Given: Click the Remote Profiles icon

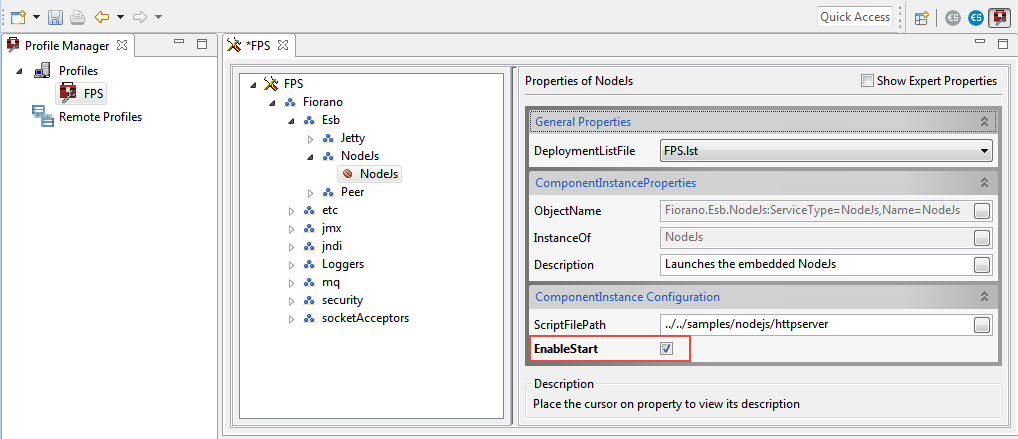Looking at the screenshot, I should click(43, 117).
